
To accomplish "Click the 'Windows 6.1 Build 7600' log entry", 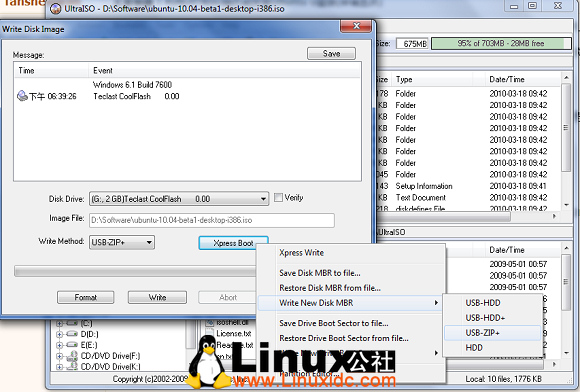I will pos(132,85).
